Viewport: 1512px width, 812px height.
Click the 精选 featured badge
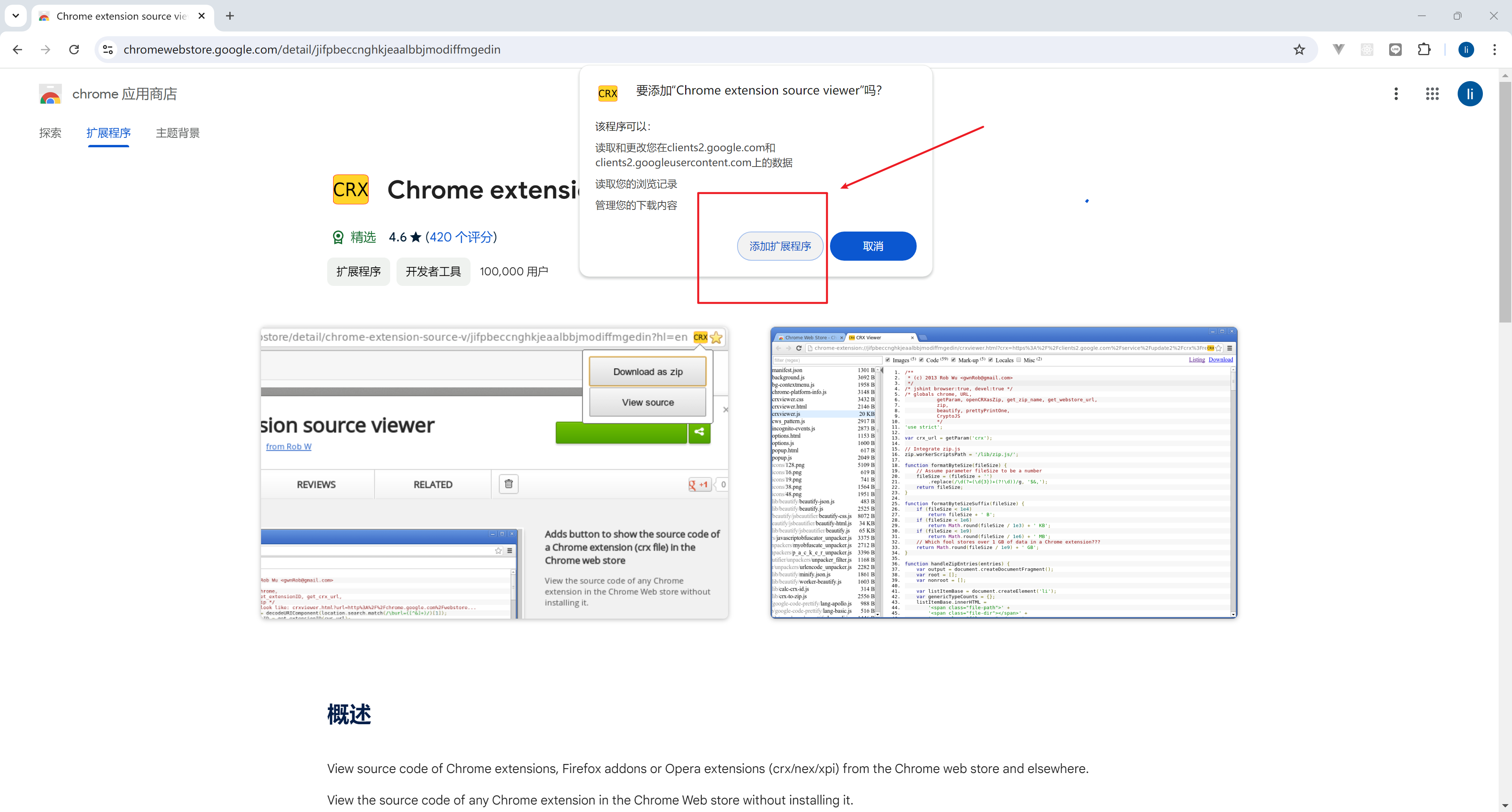tap(354, 237)
